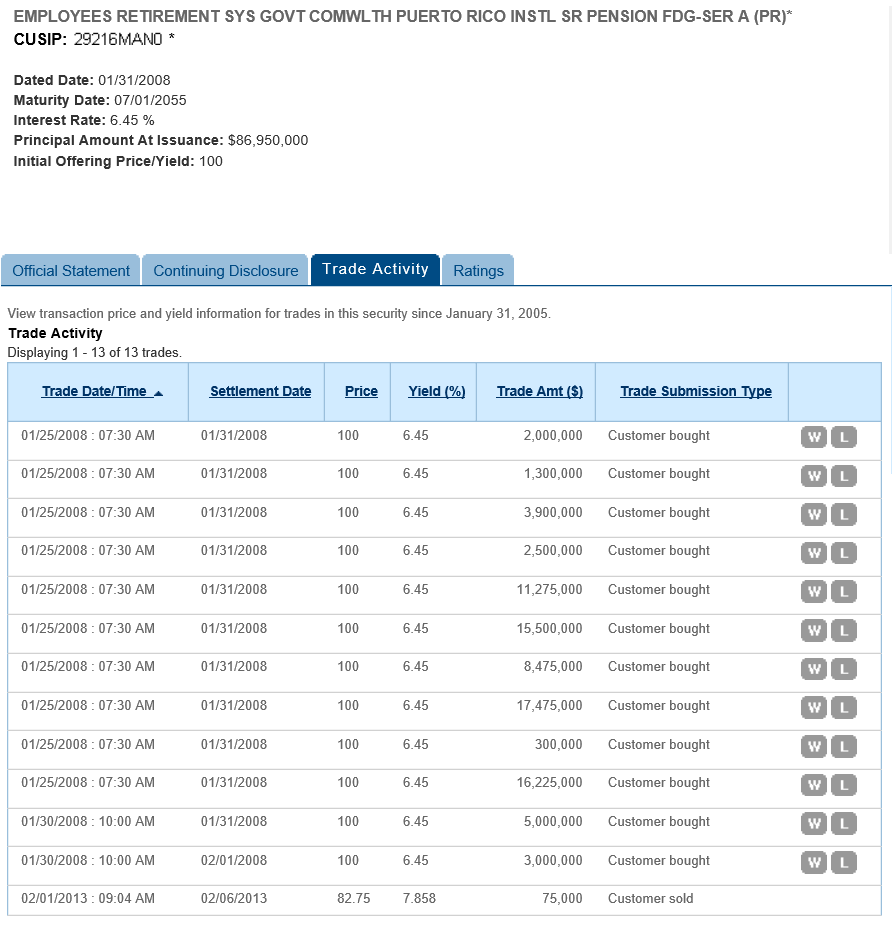
Task: Sort by Trade Submission Type header
Action: click(696, 391)
